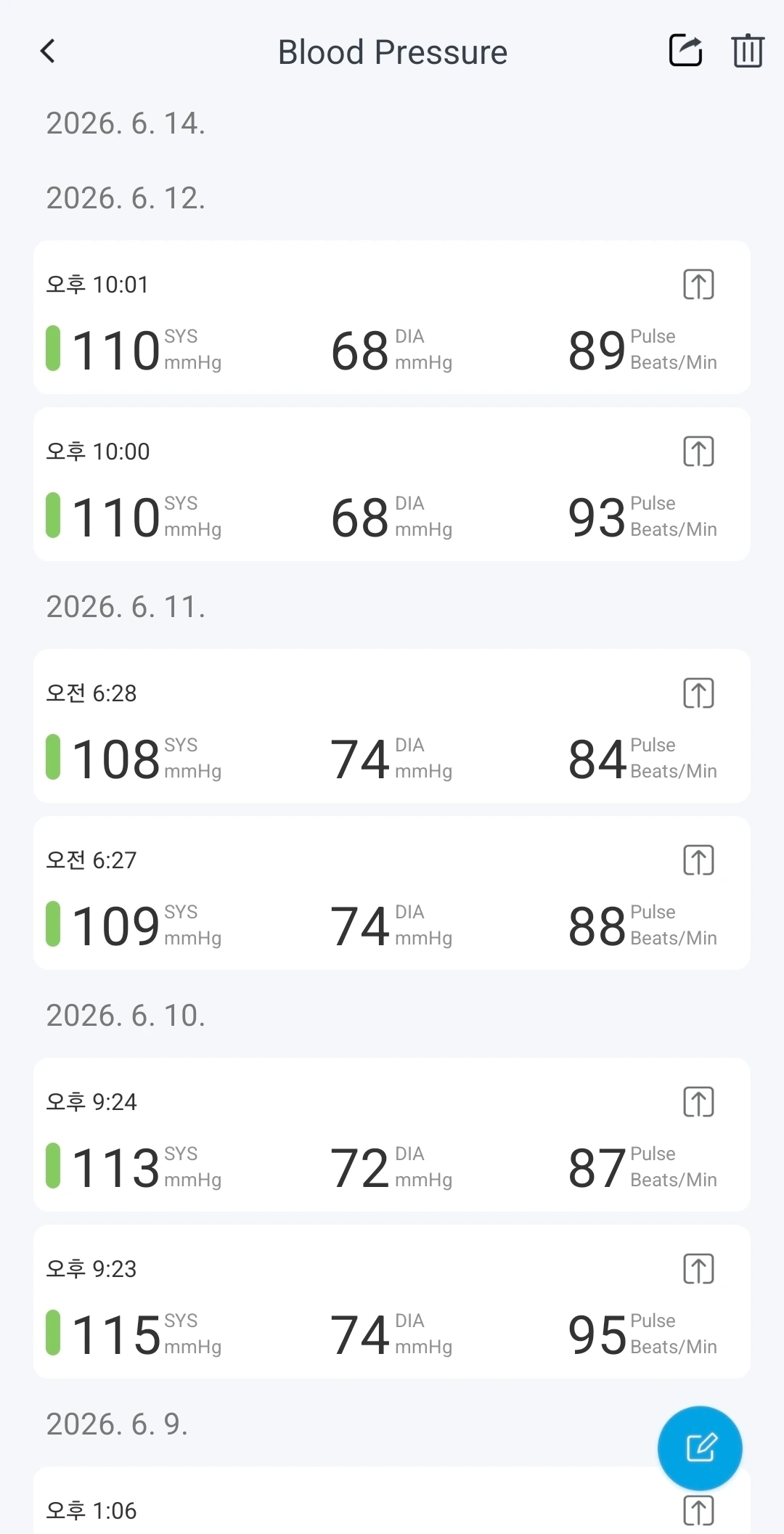Tap green status bar on 113 reading
Screen dimensions: 784x1534
[53, 1166]
